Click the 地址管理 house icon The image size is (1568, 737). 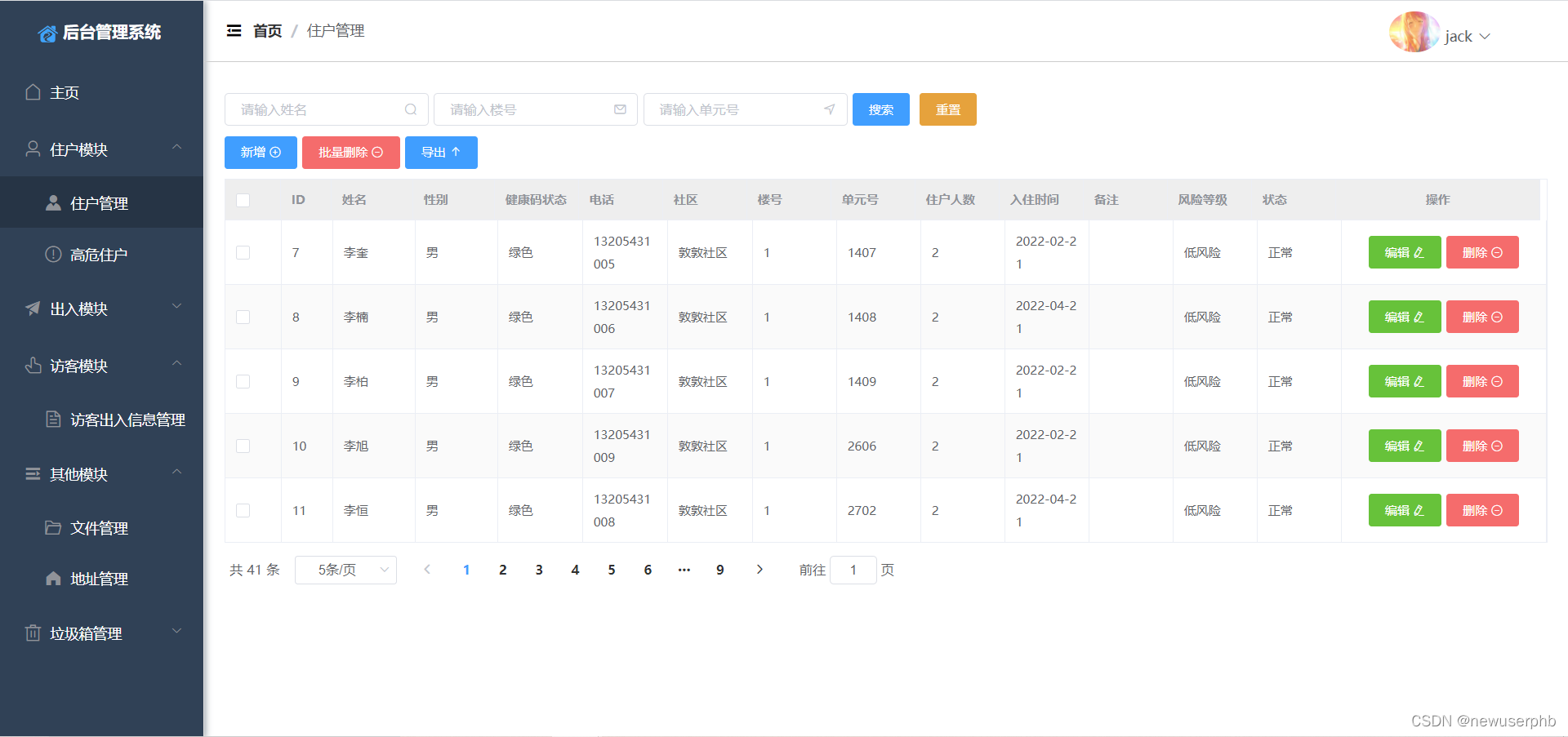click(53, 579)
